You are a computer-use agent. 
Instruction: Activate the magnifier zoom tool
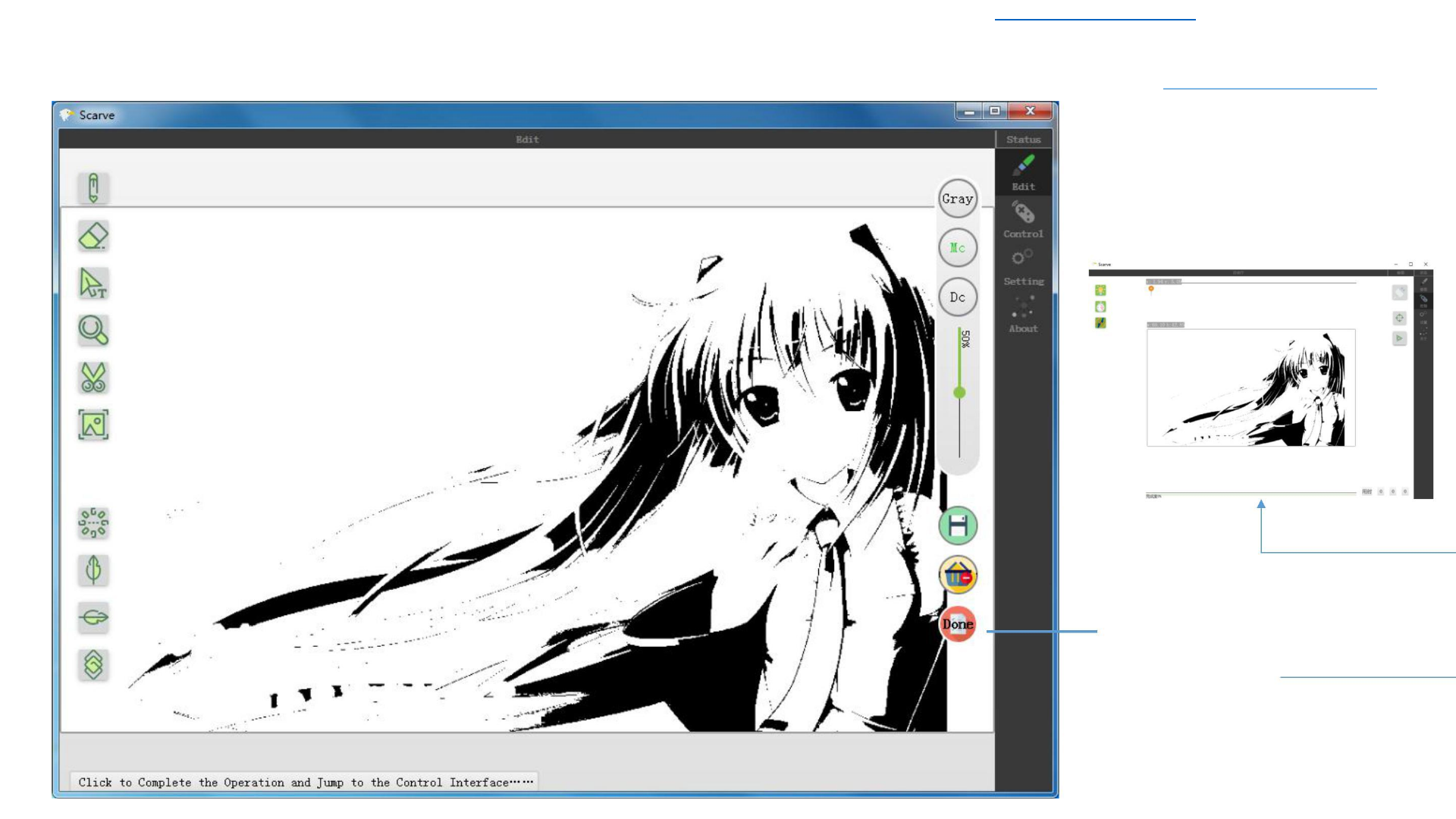click(x=93, y=331)
